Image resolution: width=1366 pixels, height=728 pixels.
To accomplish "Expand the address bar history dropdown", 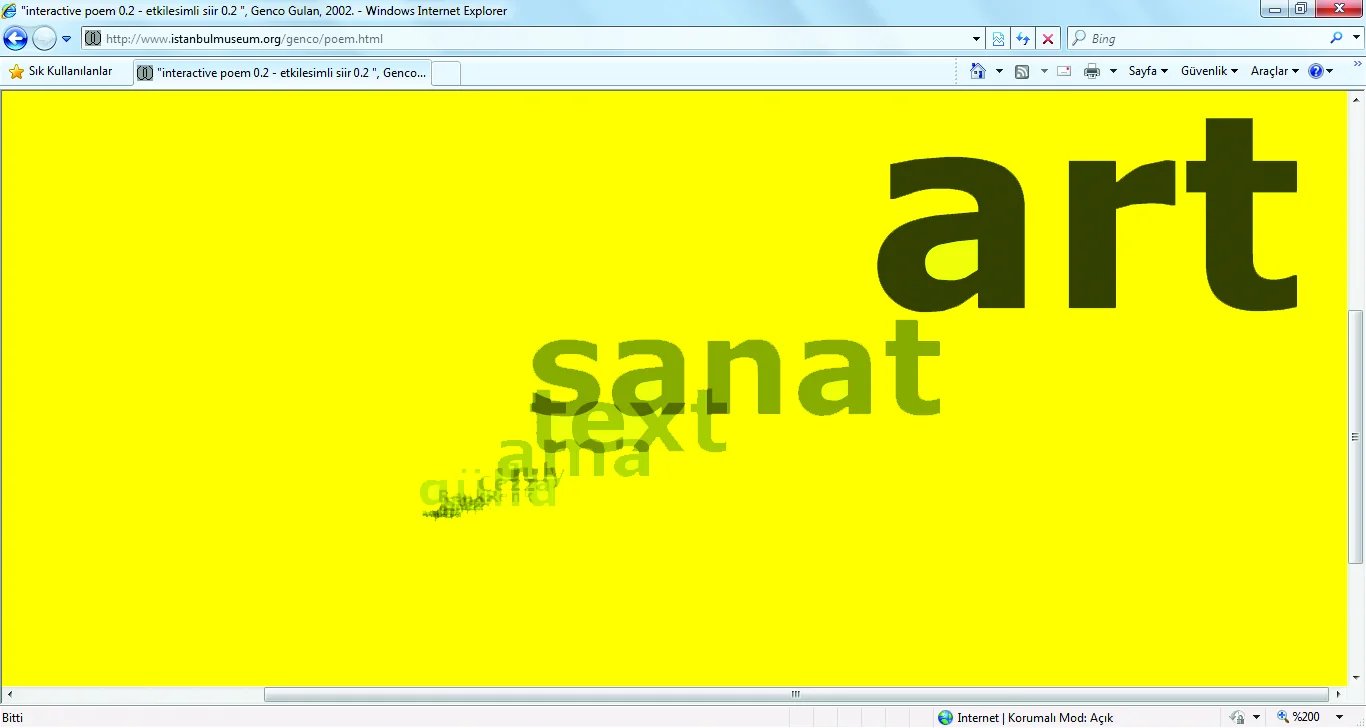I will [x=977, y=39].
